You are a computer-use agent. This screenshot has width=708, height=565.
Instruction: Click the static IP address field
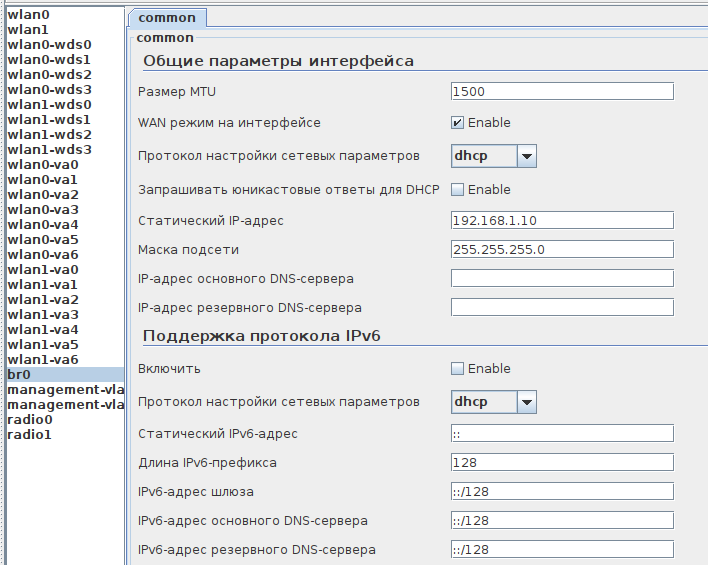pyautogui.click(x=562, y=220)
